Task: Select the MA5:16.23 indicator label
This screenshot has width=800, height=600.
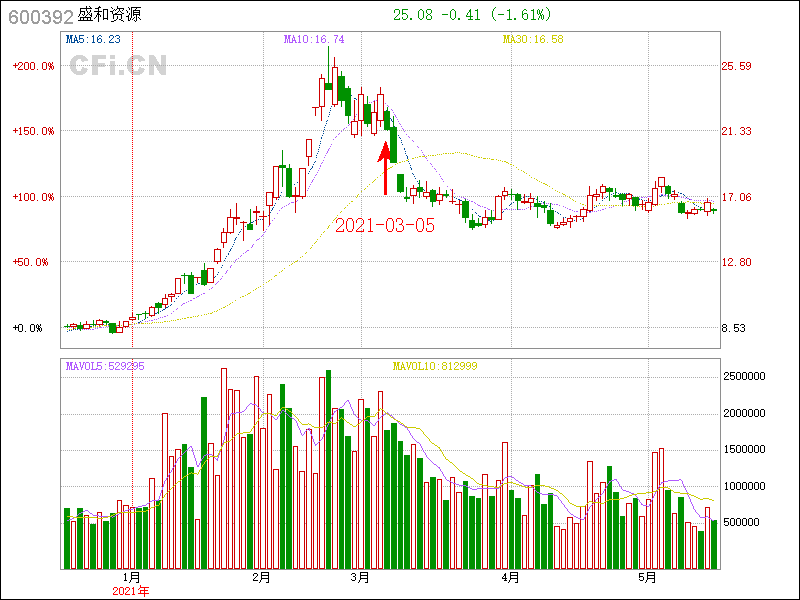Action: pos(93,39)
